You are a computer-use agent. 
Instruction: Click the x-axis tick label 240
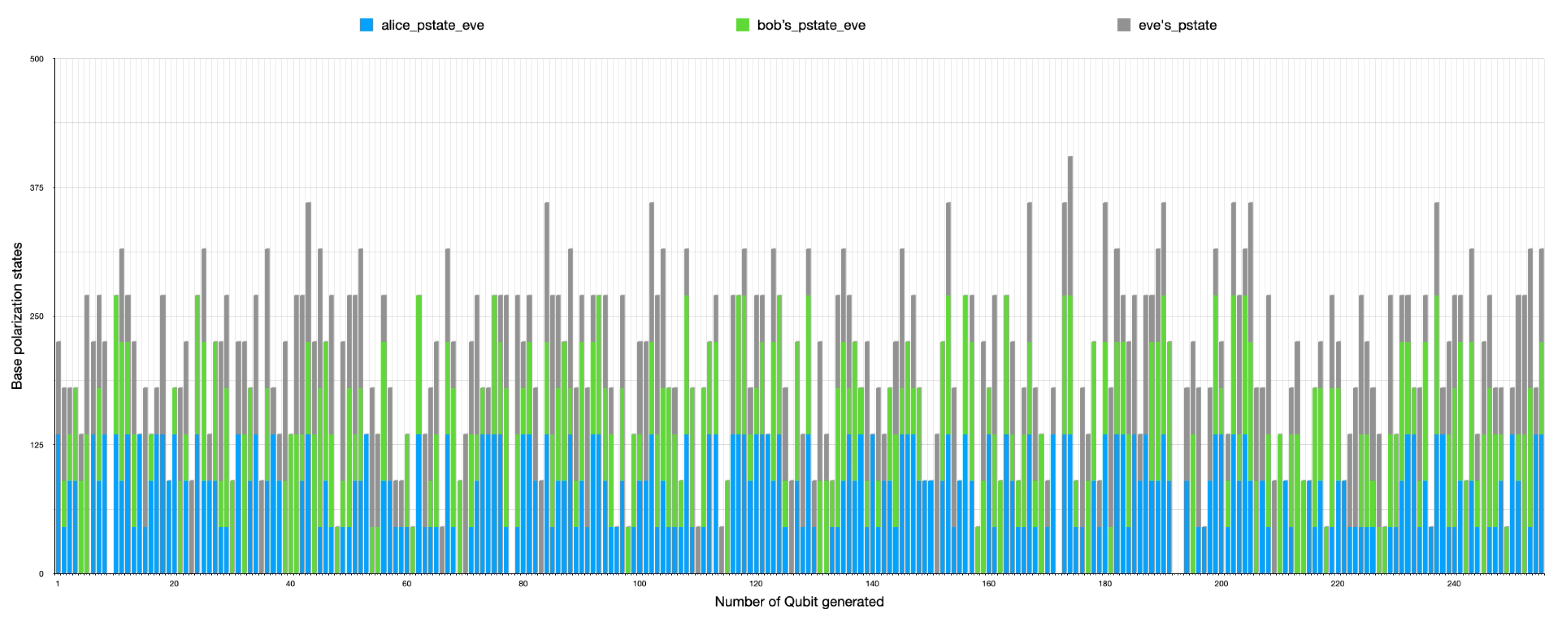(x=1453, y=584)
